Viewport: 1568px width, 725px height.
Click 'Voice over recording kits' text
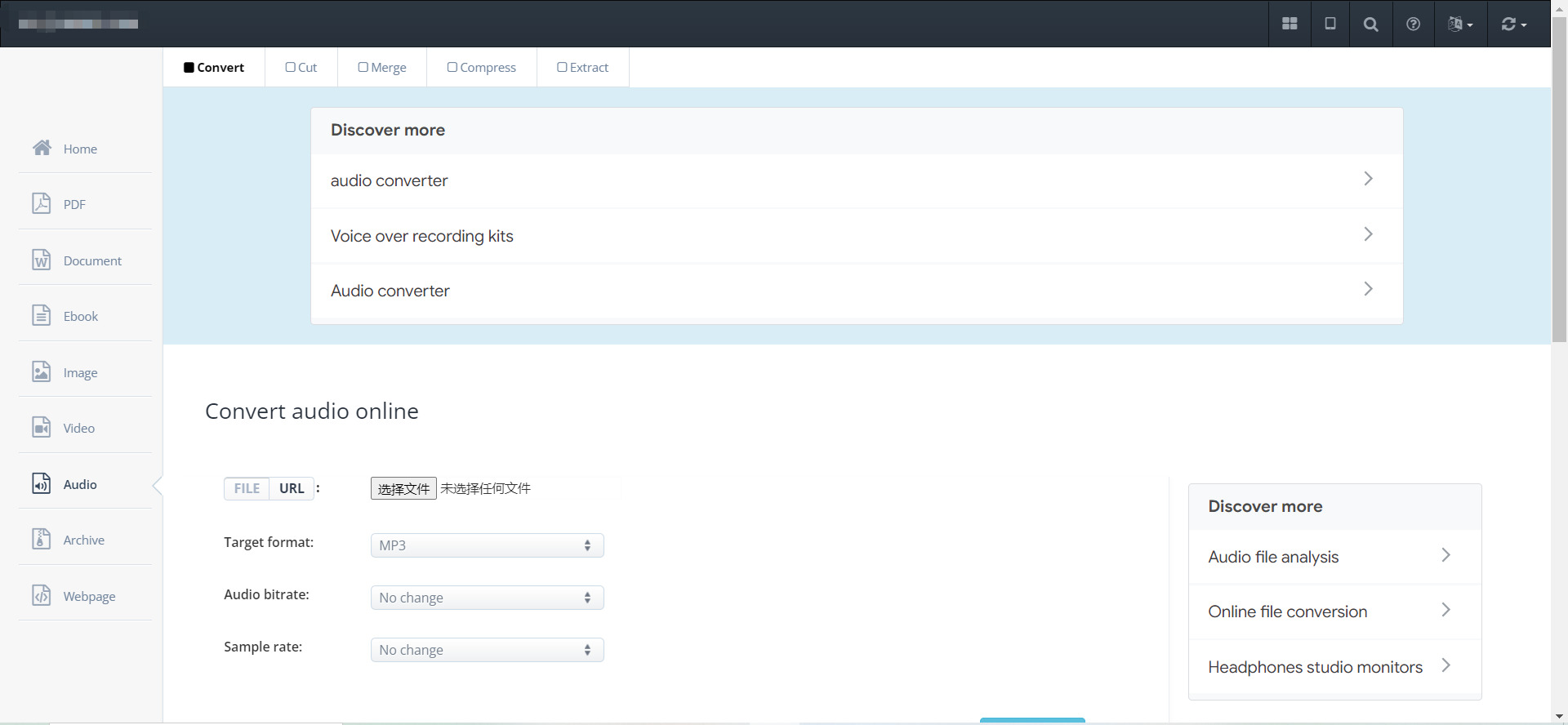coord(422,236)
